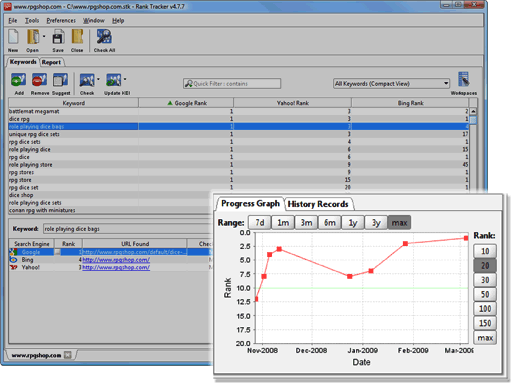
Task: Select the 'unique rpg dice sets' keyword row
Action: [239, 134]
